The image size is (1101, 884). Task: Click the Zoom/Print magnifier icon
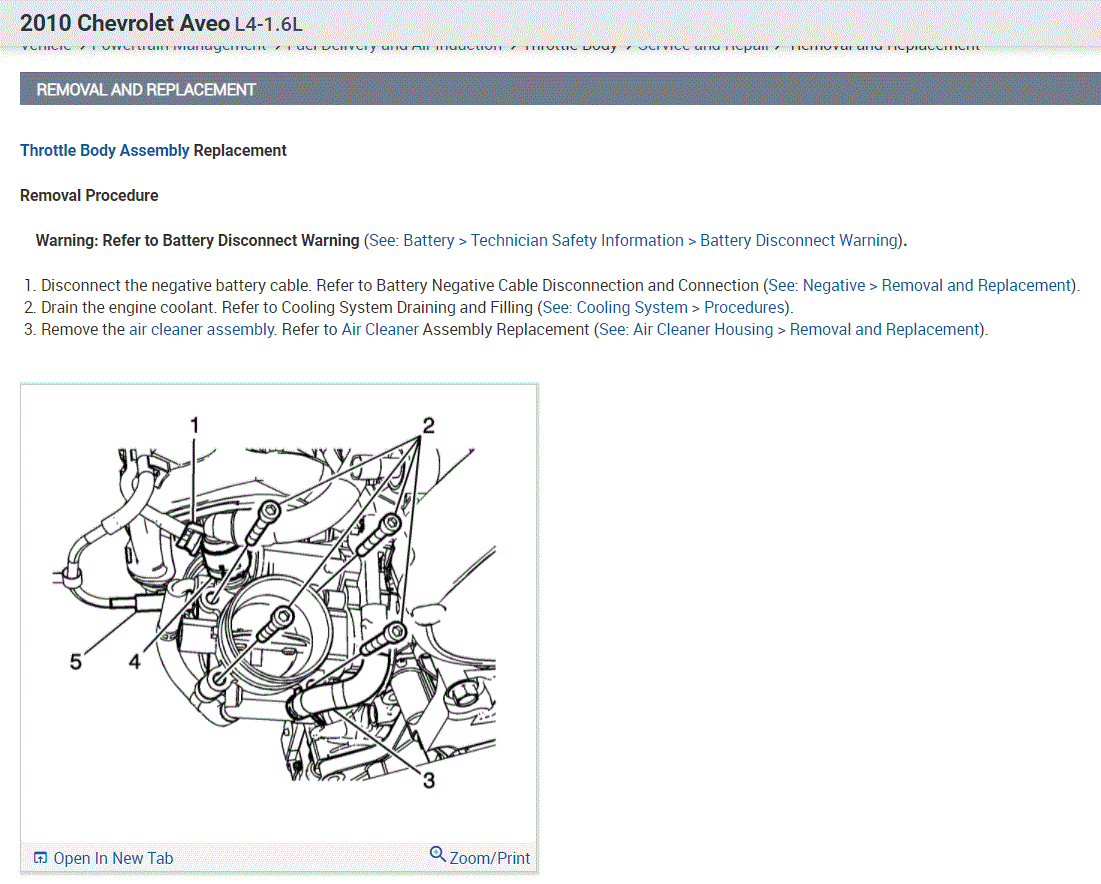[437, 855]
